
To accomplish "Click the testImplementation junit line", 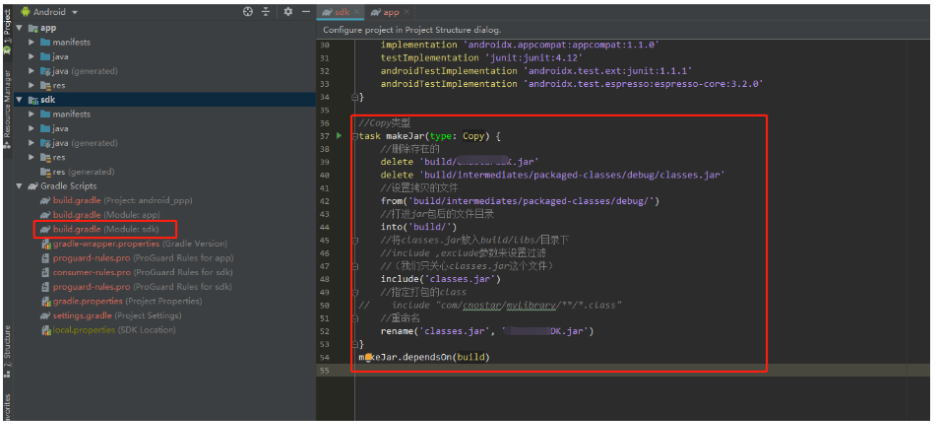I will point(481,58).
